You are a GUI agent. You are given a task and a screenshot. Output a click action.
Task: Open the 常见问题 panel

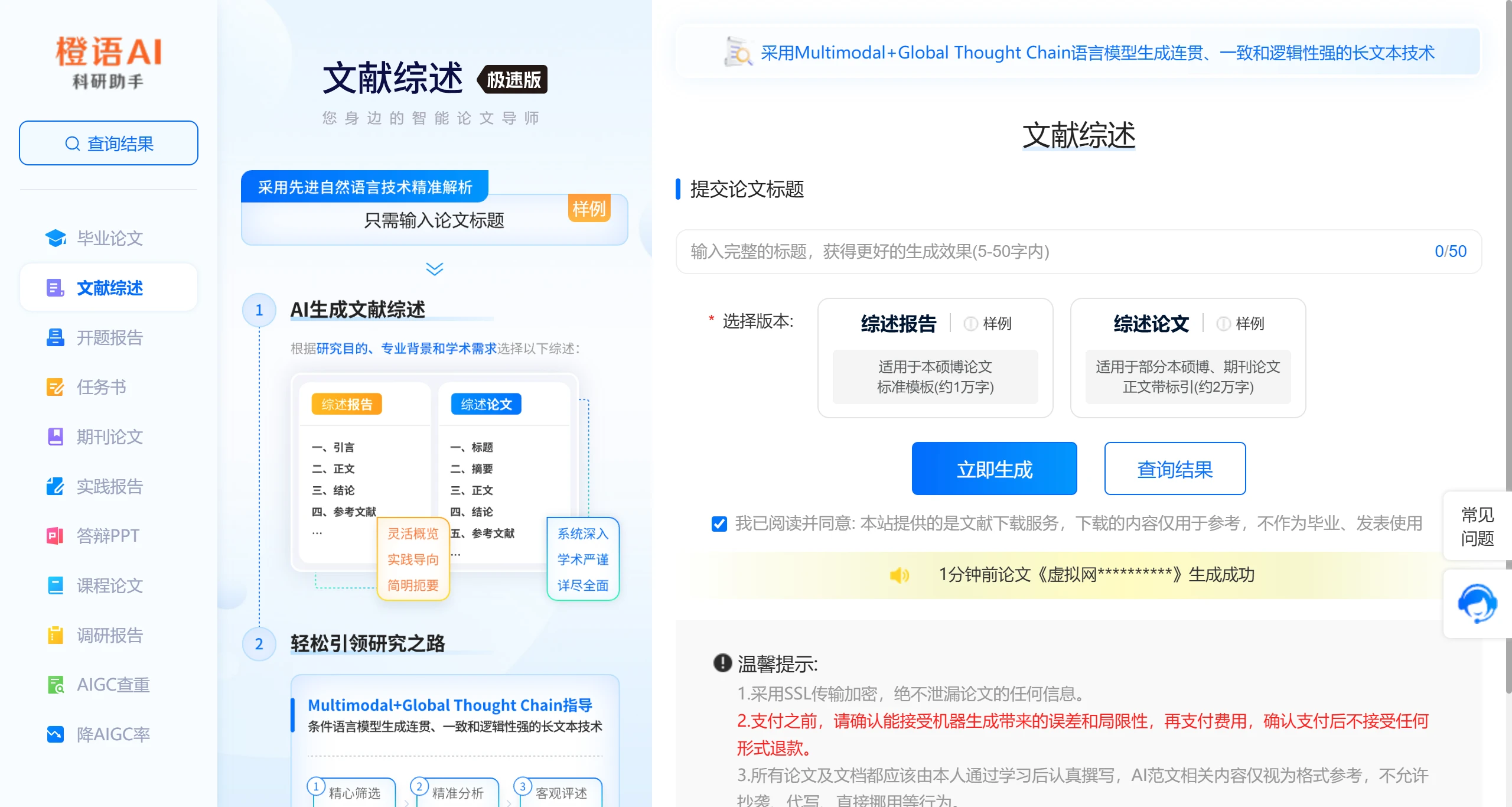pyautogui.click(x=1478, y=526)
